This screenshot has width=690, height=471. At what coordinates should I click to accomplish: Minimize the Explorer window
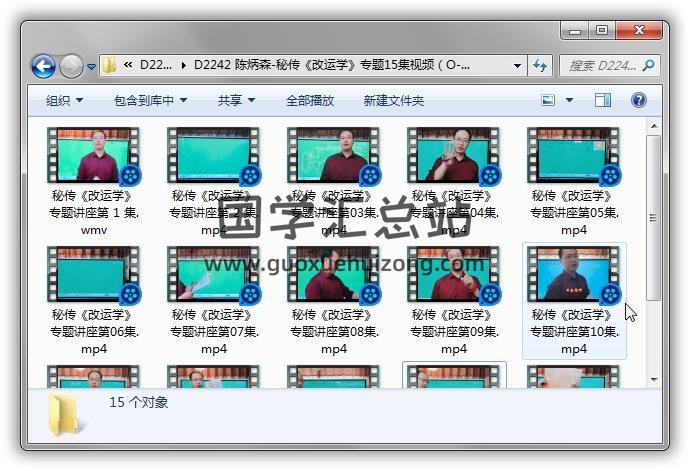click(575, 31)
